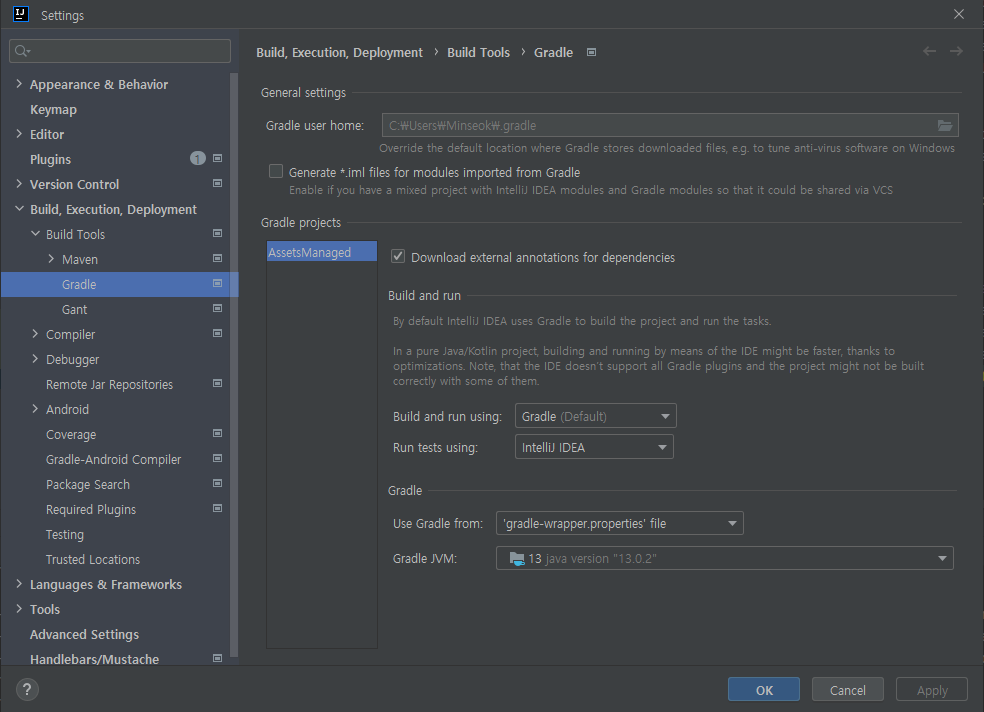This screenshot has width=984, height=712.
Task: Select Gant under Build Tools
Action: point(75,309)
